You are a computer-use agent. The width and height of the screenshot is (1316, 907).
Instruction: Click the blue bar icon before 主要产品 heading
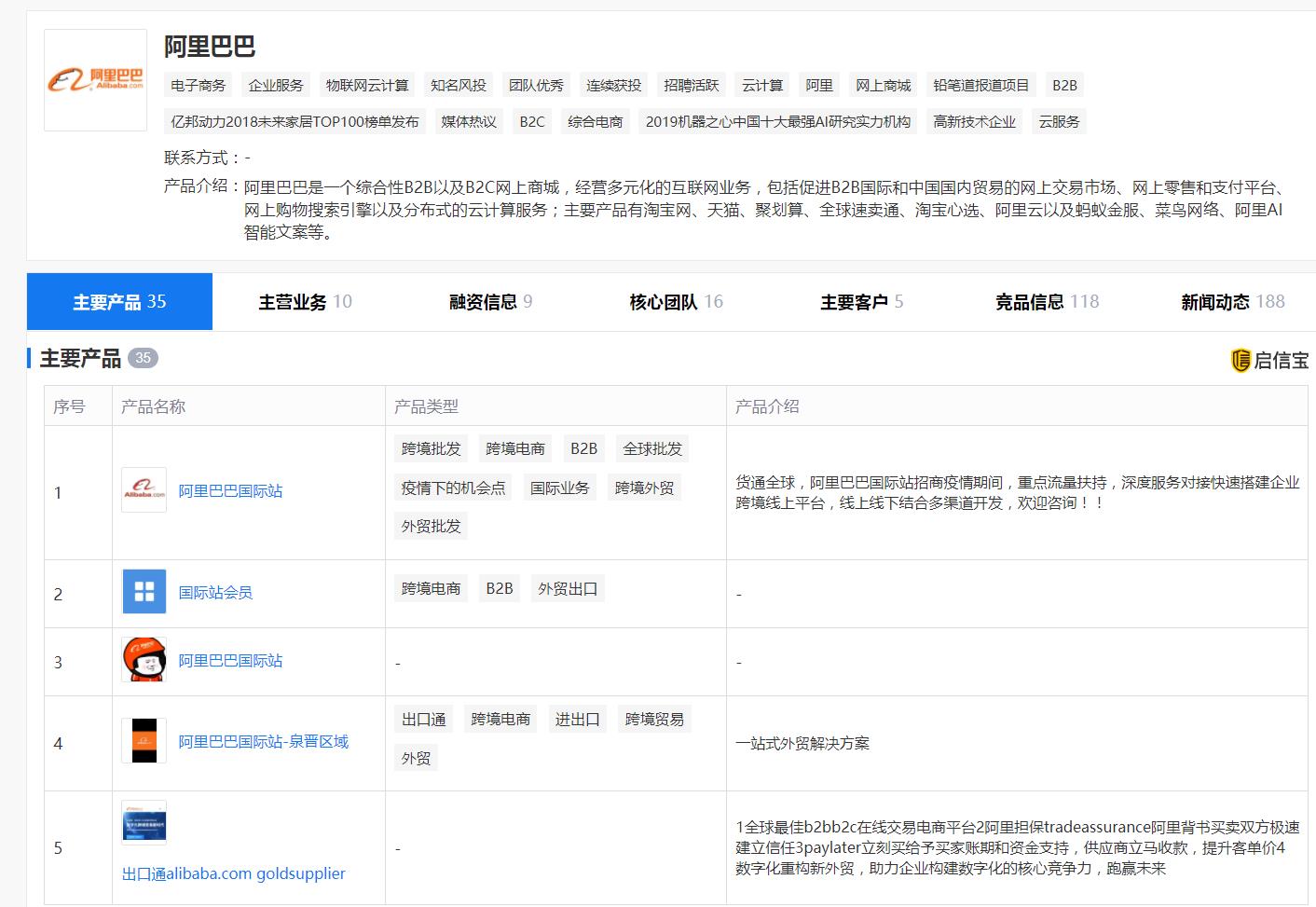29,358
